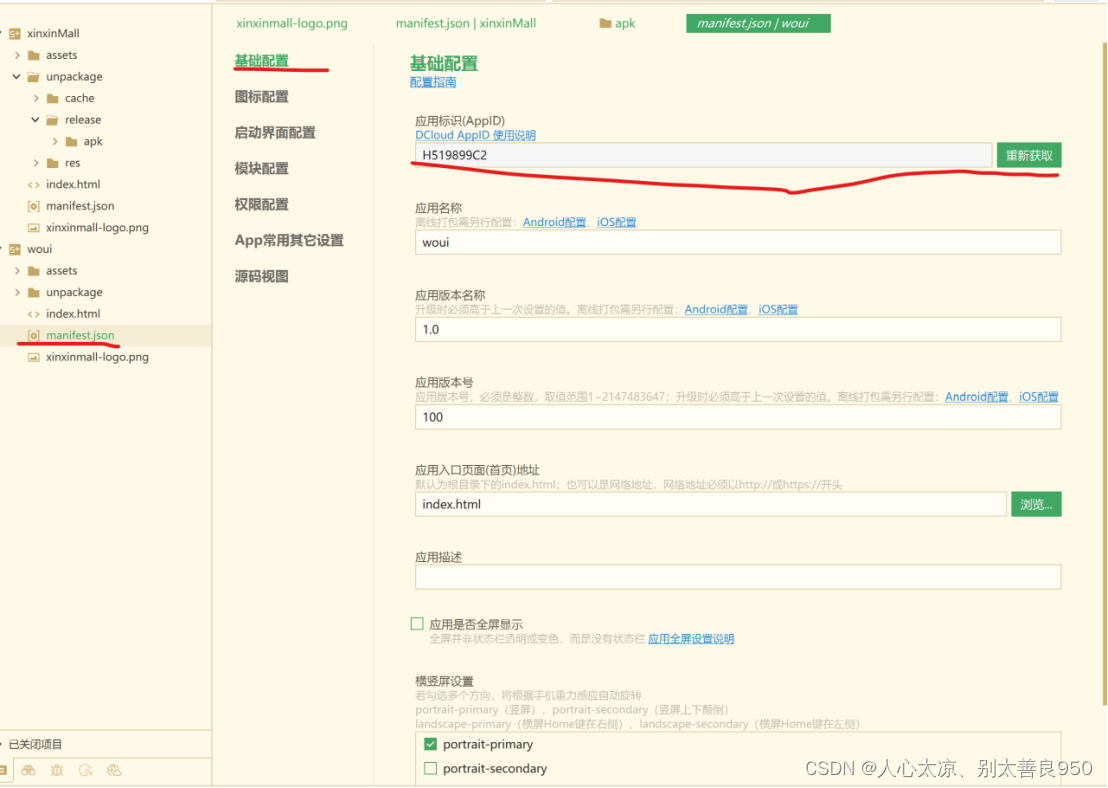Enable the 应用是否全屏显示 checkbox
This screenshot has height=788, width=1108.
[x=417, y=623]
